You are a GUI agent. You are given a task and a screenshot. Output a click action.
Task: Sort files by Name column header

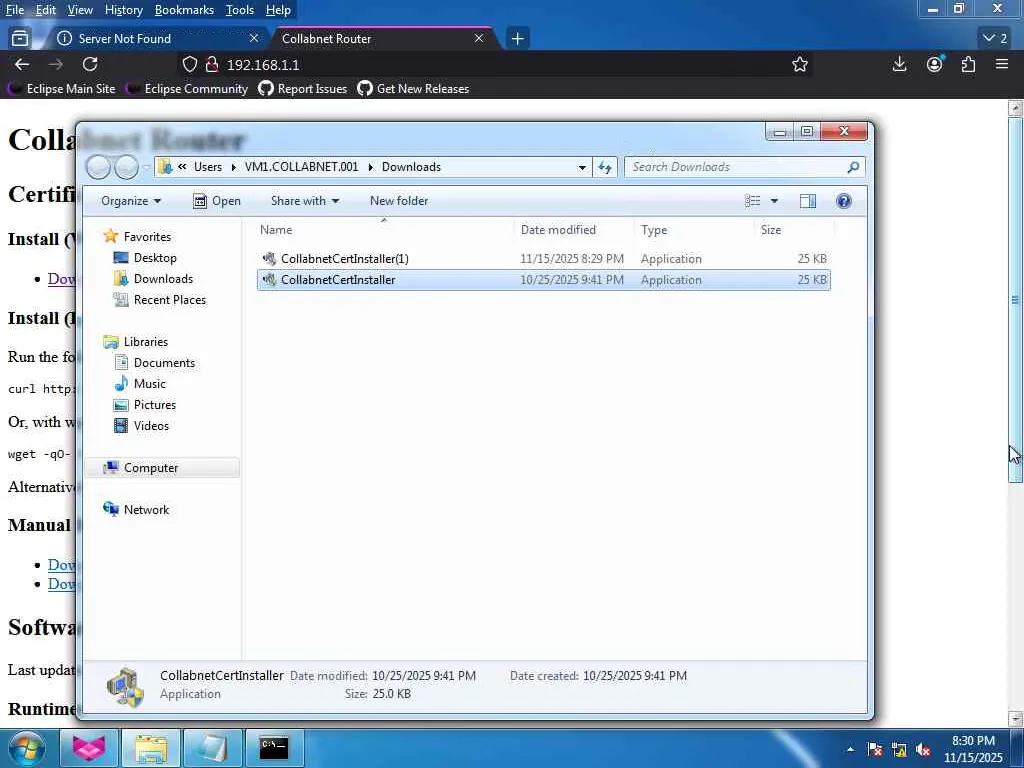point(384,230)
